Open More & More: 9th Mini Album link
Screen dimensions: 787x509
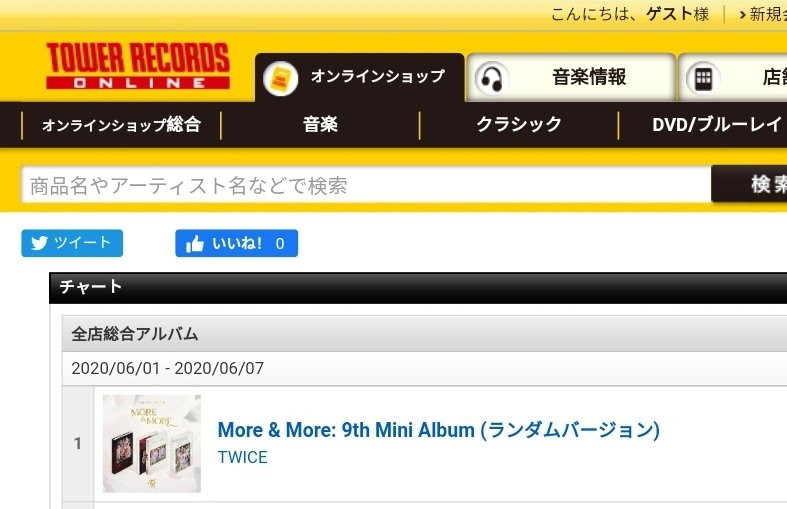point(439,430)
